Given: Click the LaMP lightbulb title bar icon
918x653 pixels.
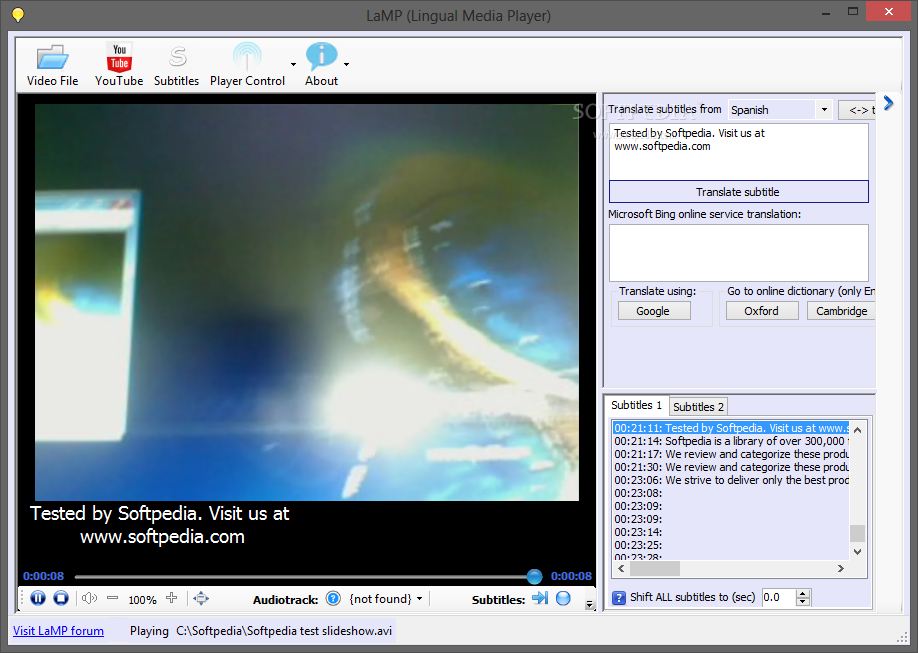Looking at the screenshot, I should pos(18,14).
